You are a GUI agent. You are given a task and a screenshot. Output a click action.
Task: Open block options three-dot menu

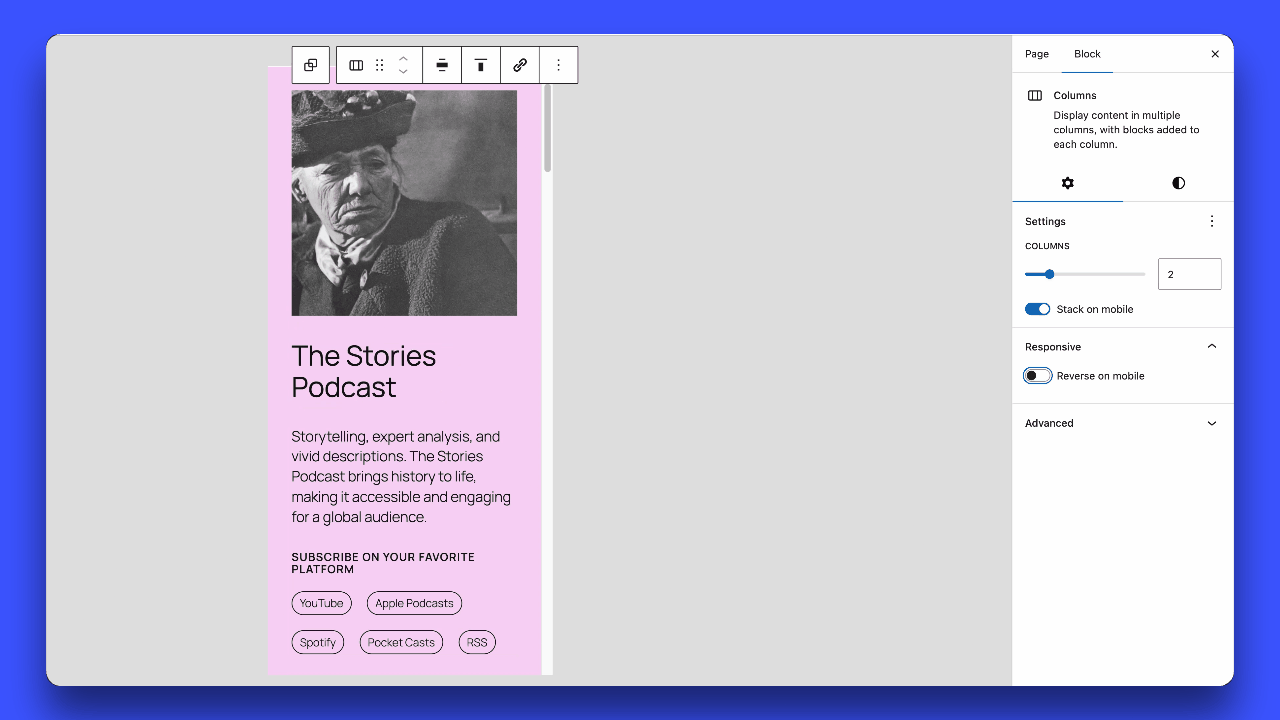coord(558,65)
